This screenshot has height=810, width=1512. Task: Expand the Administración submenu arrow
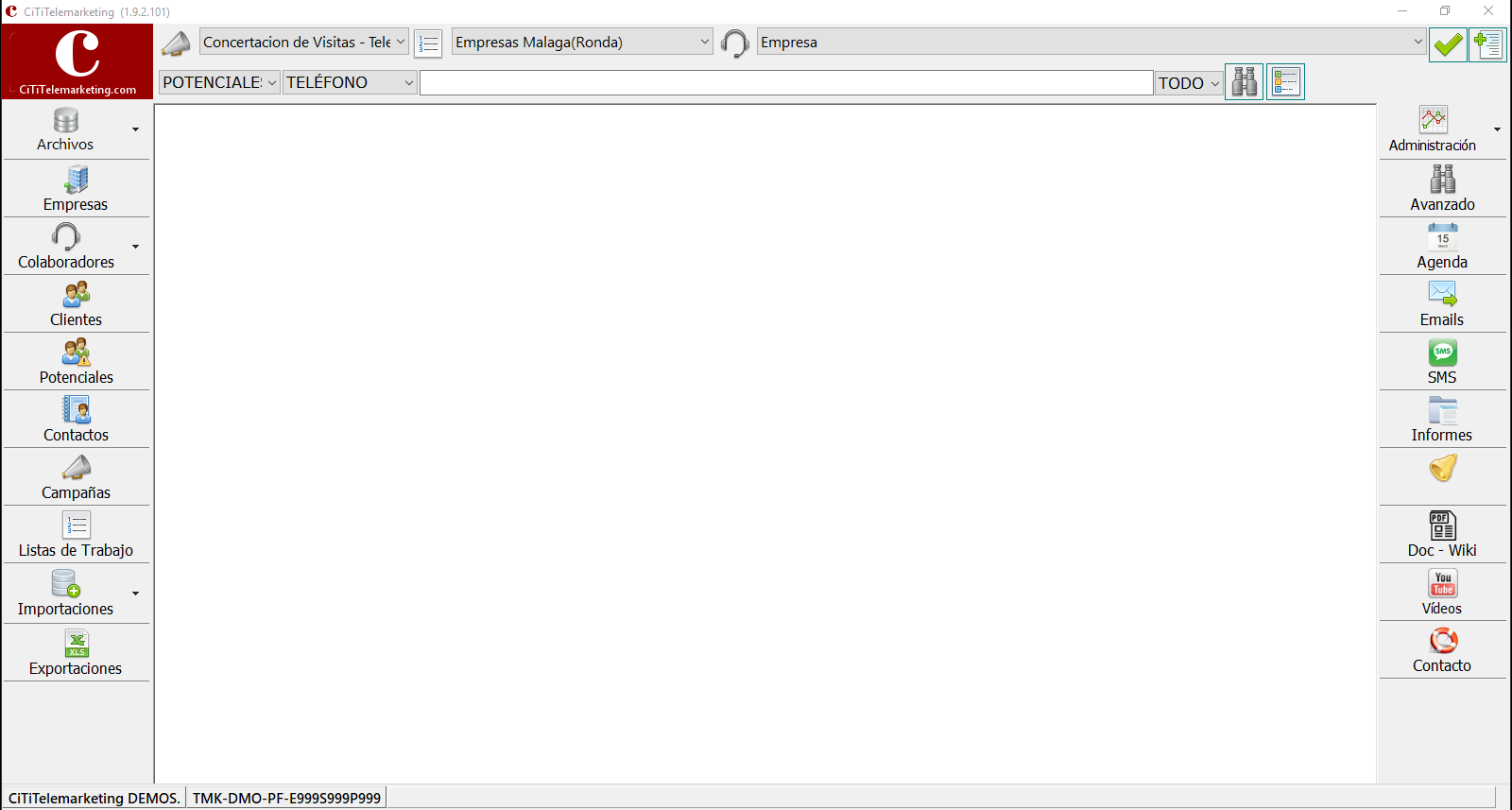pos(1497,129)
